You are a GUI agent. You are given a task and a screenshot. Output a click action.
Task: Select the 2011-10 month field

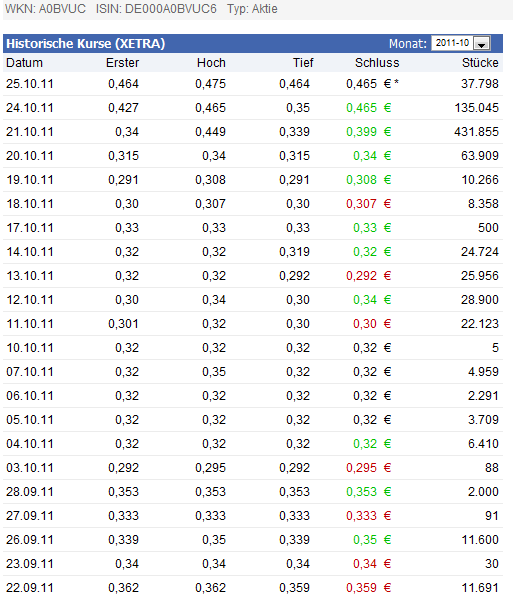click(461, 43)
